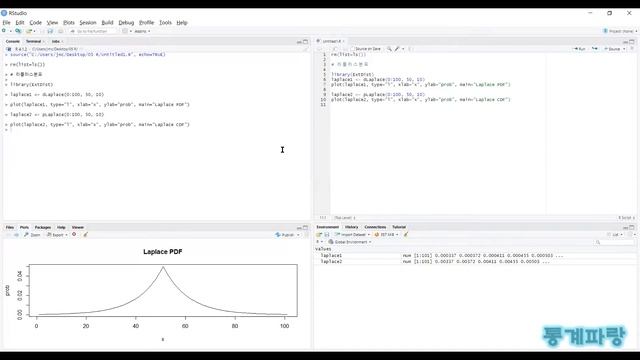Click the next plot arrow icon
The width and height of the screenshot is (640, 360).
click(16, 235)
